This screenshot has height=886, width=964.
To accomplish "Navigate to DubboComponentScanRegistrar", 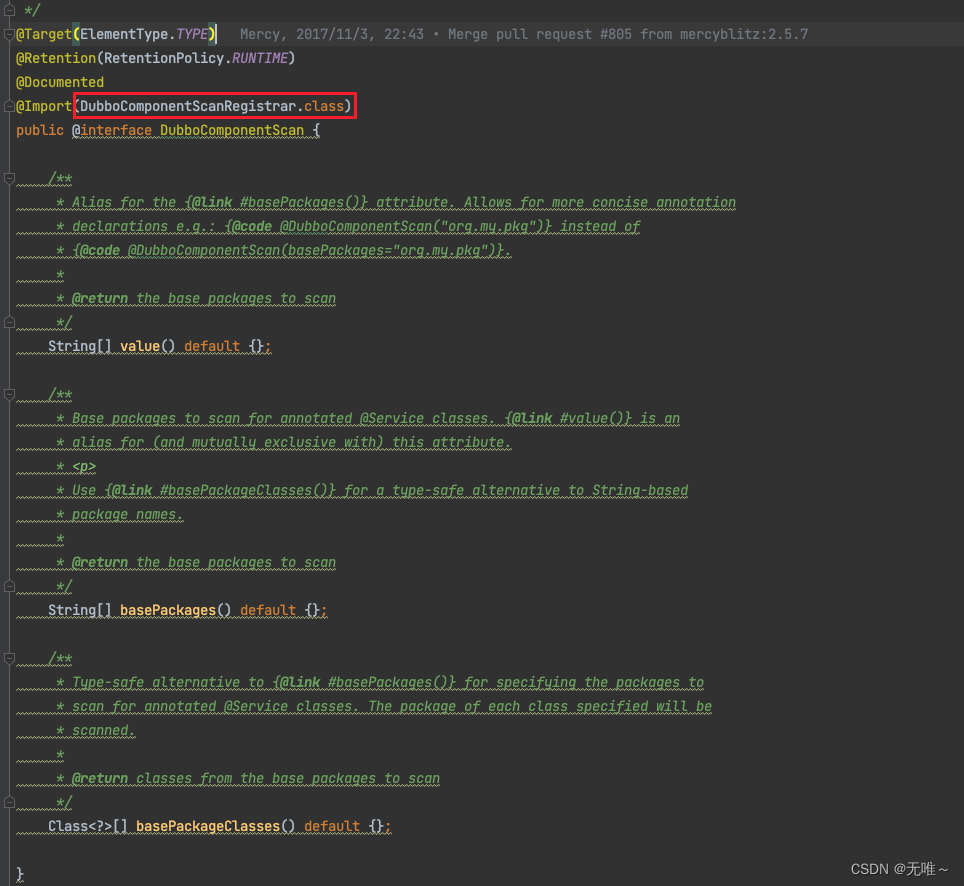I will pyautogui.click(x=188, y=106).
